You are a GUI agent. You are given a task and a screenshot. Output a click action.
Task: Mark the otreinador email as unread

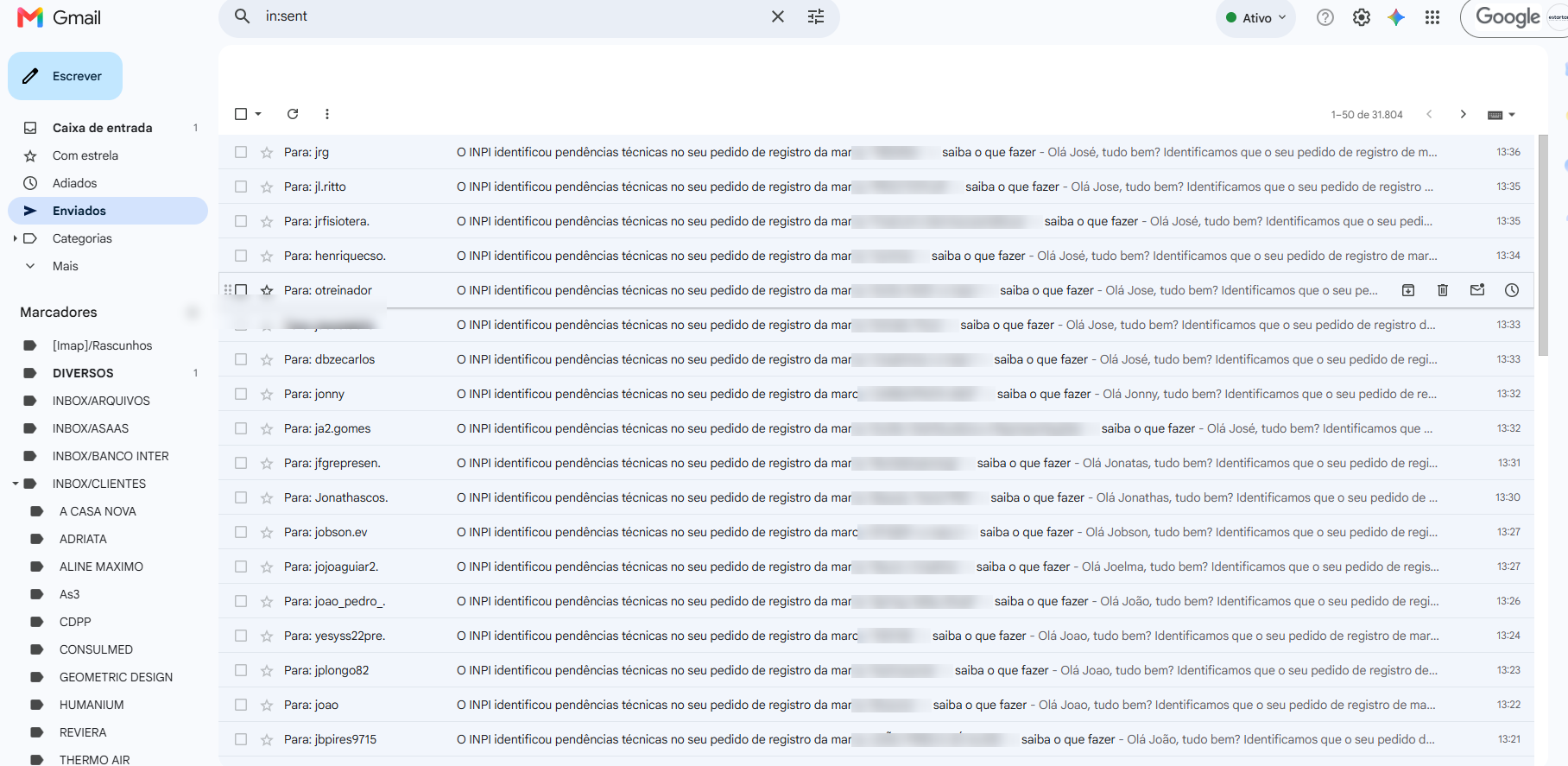tap(1477, 290)
